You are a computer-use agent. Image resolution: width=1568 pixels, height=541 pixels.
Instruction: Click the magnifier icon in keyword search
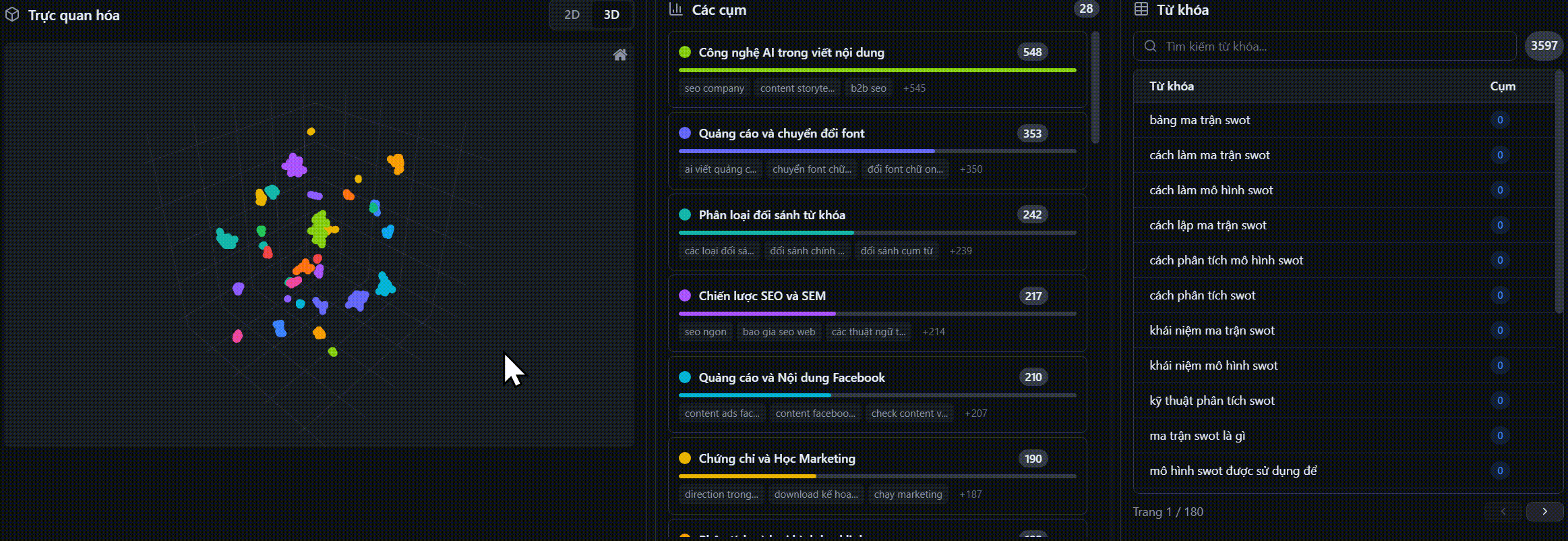(1151, 47)
